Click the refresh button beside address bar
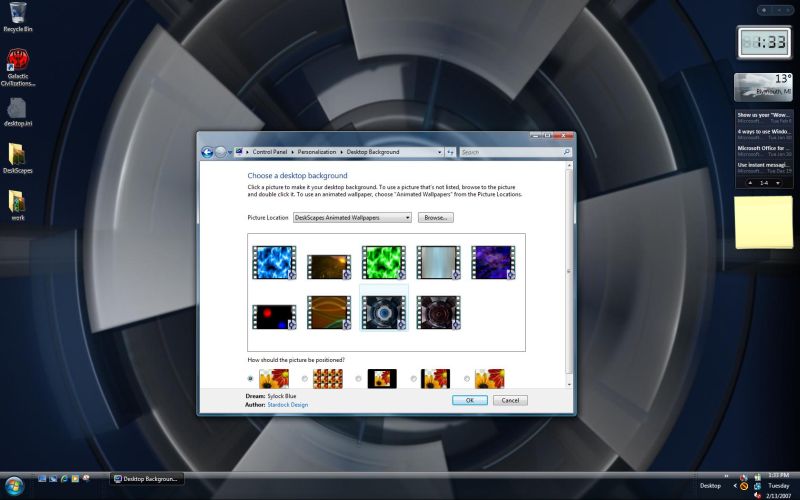 coord(451,152)
